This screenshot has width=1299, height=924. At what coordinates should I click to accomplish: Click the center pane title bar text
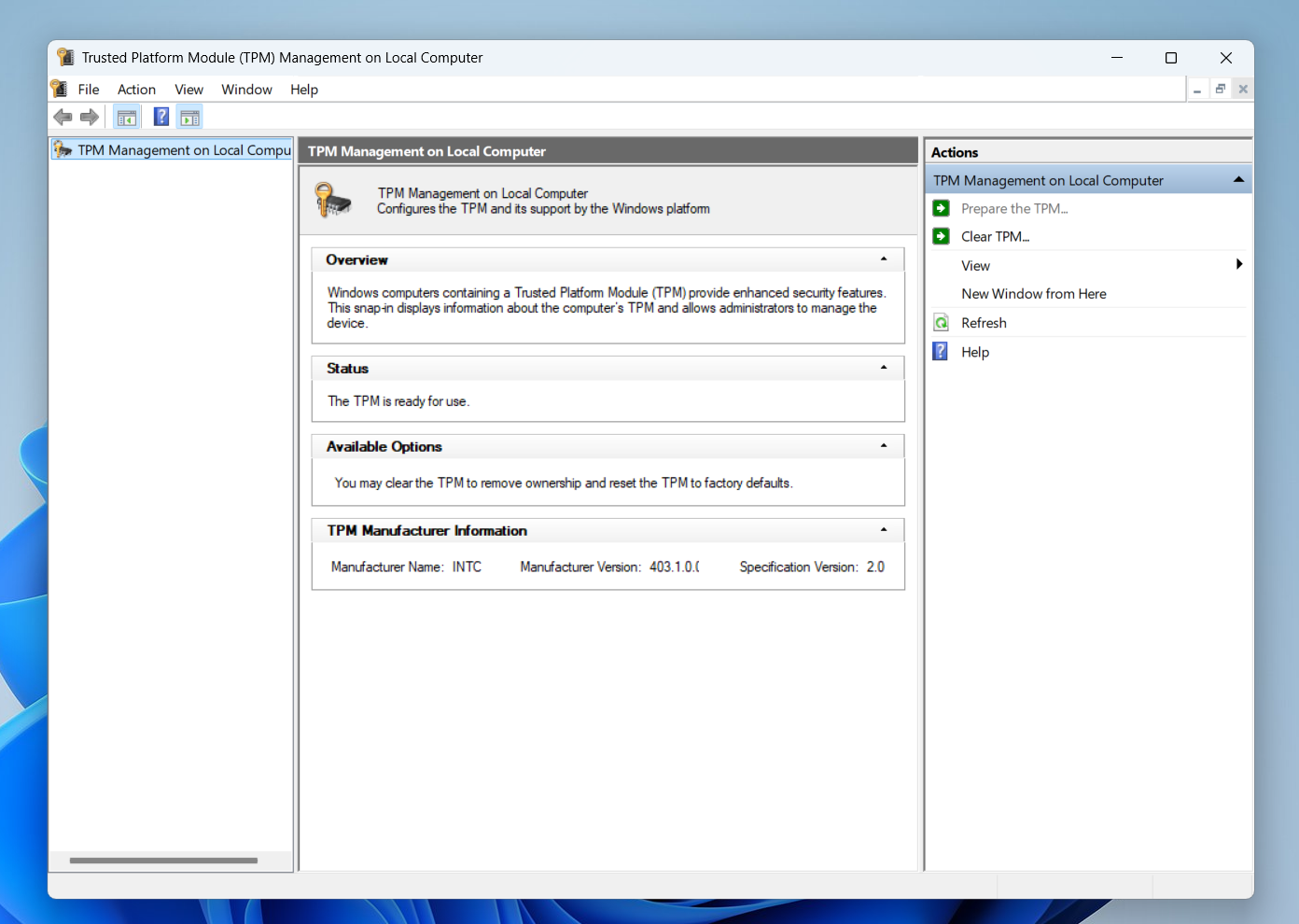pyautogui.click(x=426, y=151)
